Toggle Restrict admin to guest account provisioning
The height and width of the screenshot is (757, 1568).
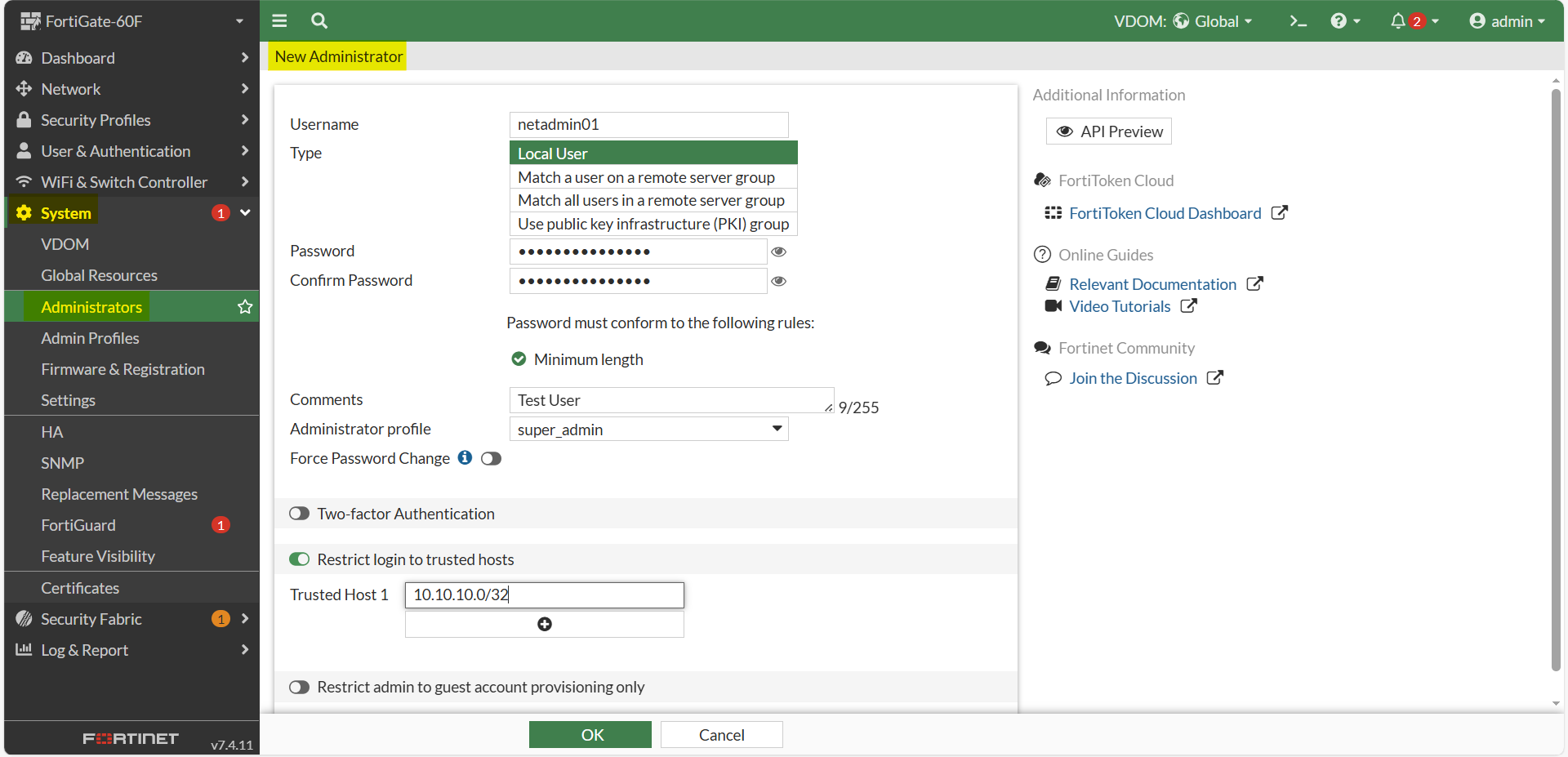coord(299,687)
